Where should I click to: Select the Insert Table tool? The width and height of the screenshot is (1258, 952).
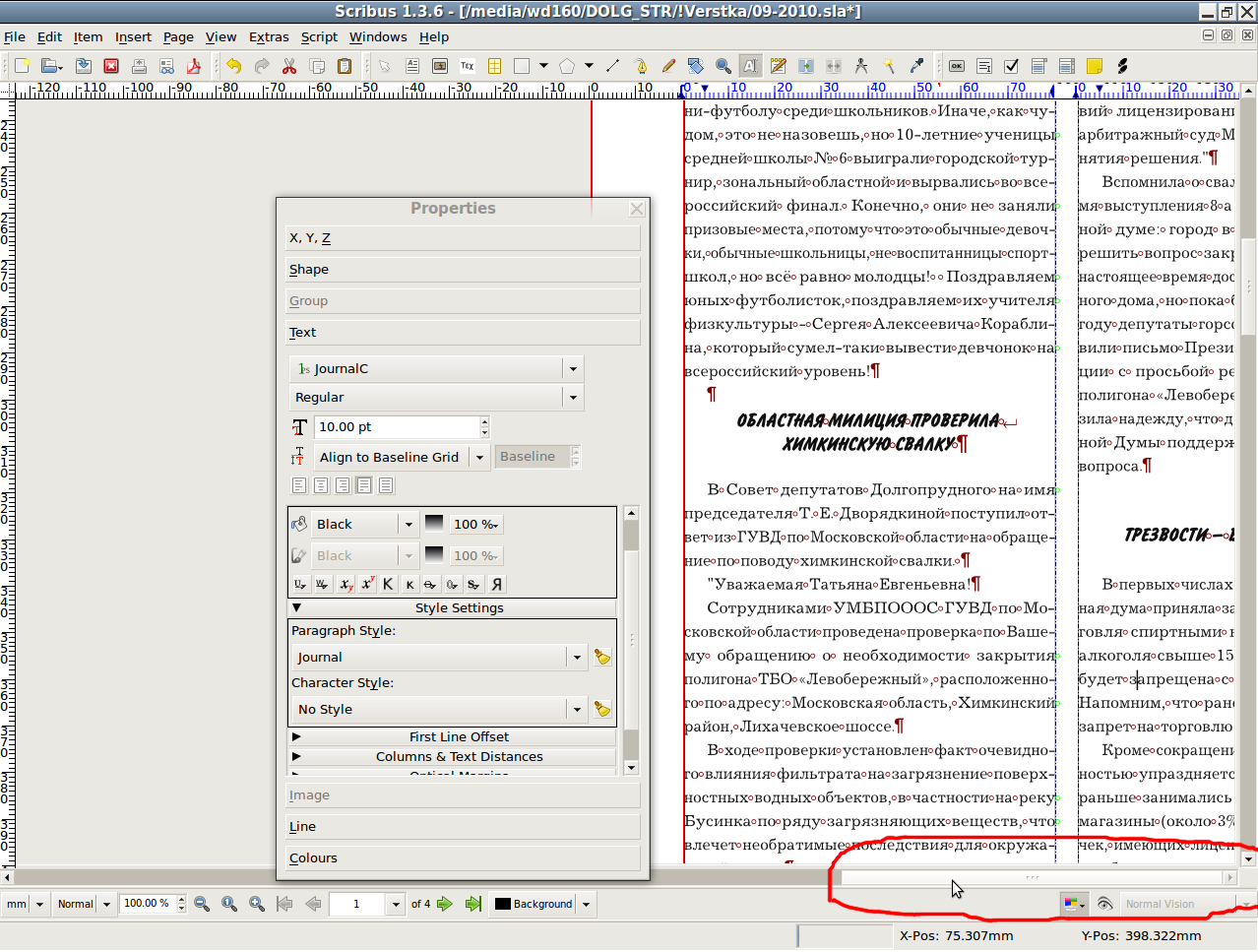[x=494, y=66]
